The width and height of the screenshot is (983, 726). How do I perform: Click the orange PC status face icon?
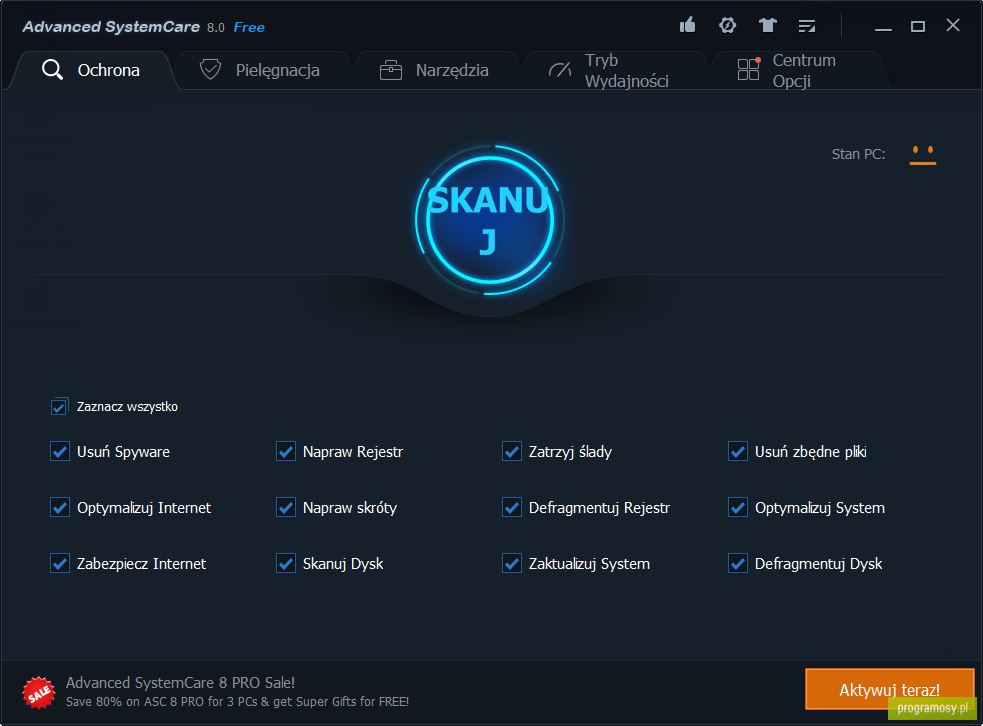click(x=923, y=155)
